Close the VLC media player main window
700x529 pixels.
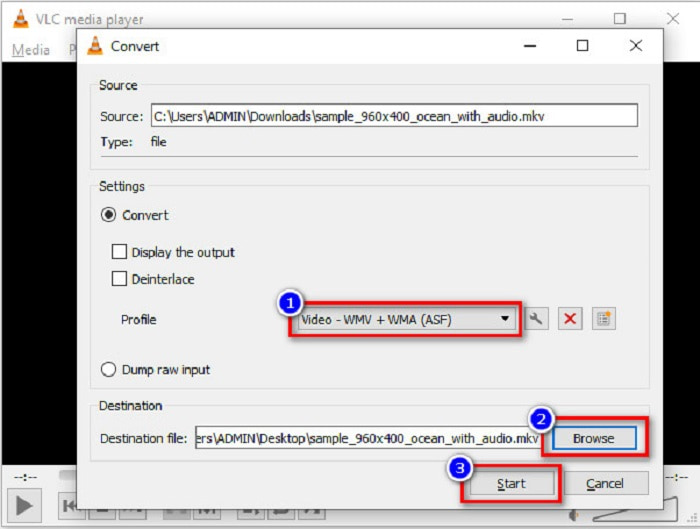click(x=673, y=19)
